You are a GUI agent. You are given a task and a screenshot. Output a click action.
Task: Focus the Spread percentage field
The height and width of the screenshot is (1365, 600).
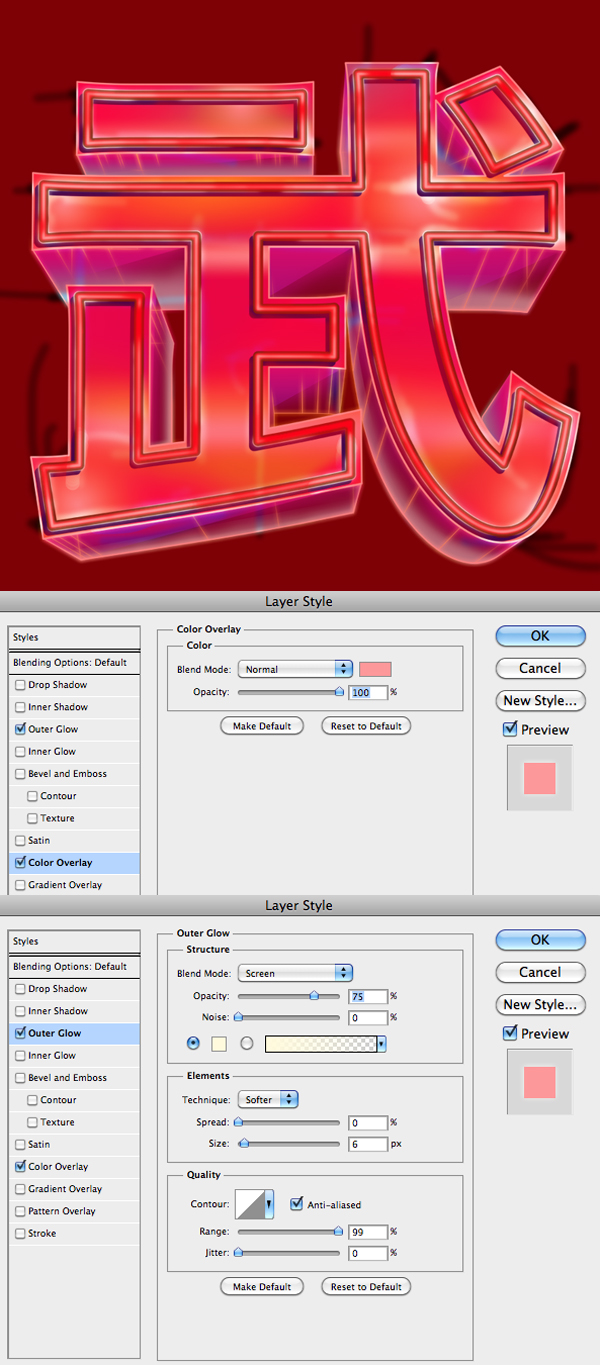coord(367,1122)
